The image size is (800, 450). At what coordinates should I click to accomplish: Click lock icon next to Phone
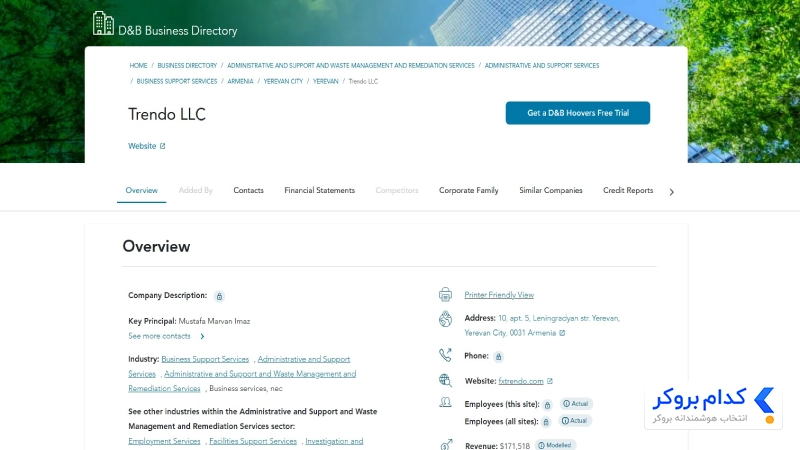point(498,357)
